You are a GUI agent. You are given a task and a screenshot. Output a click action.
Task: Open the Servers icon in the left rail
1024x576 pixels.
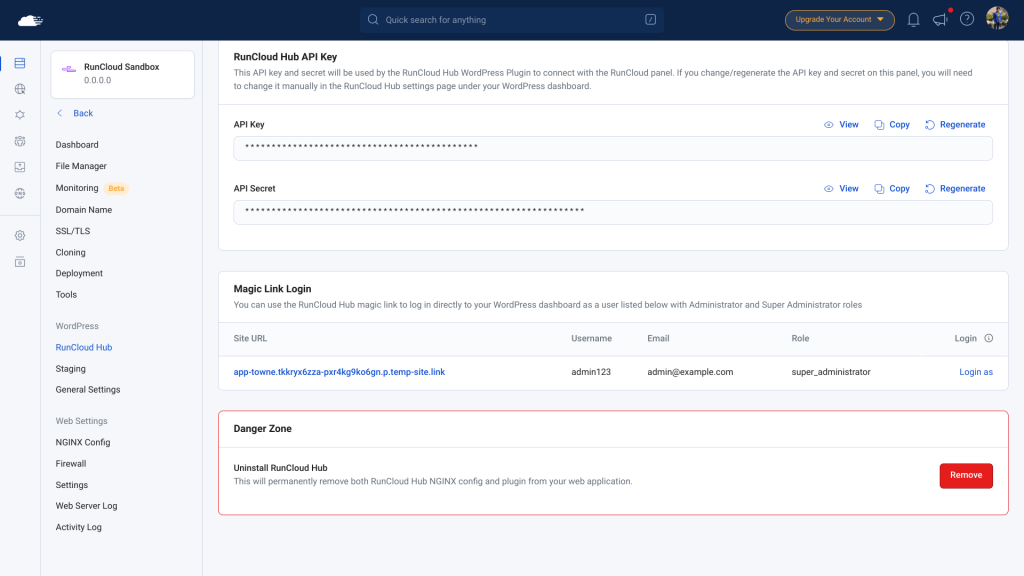[x=20, y=63]
